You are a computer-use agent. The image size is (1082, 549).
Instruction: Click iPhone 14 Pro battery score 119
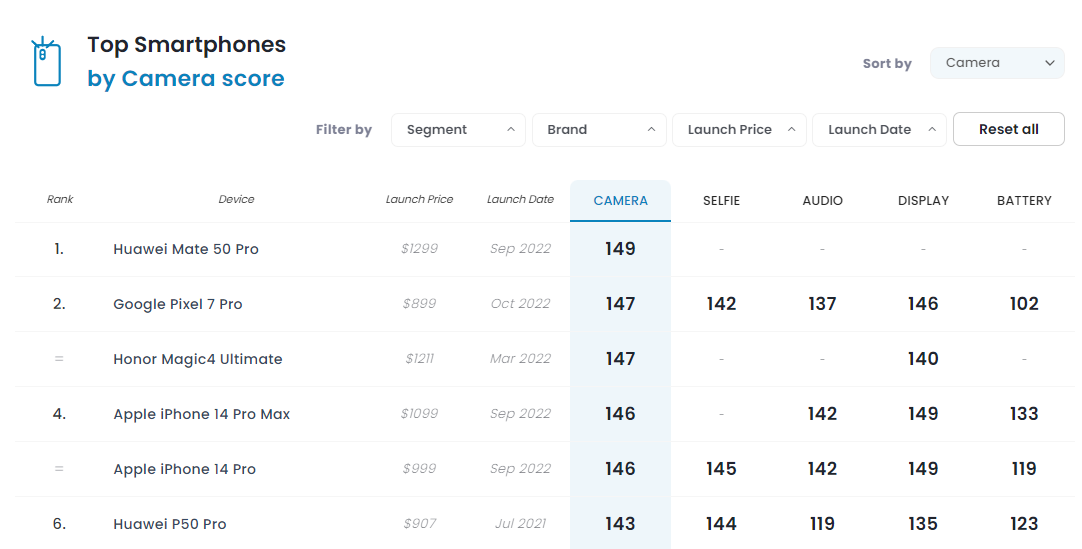(1024, 470)
